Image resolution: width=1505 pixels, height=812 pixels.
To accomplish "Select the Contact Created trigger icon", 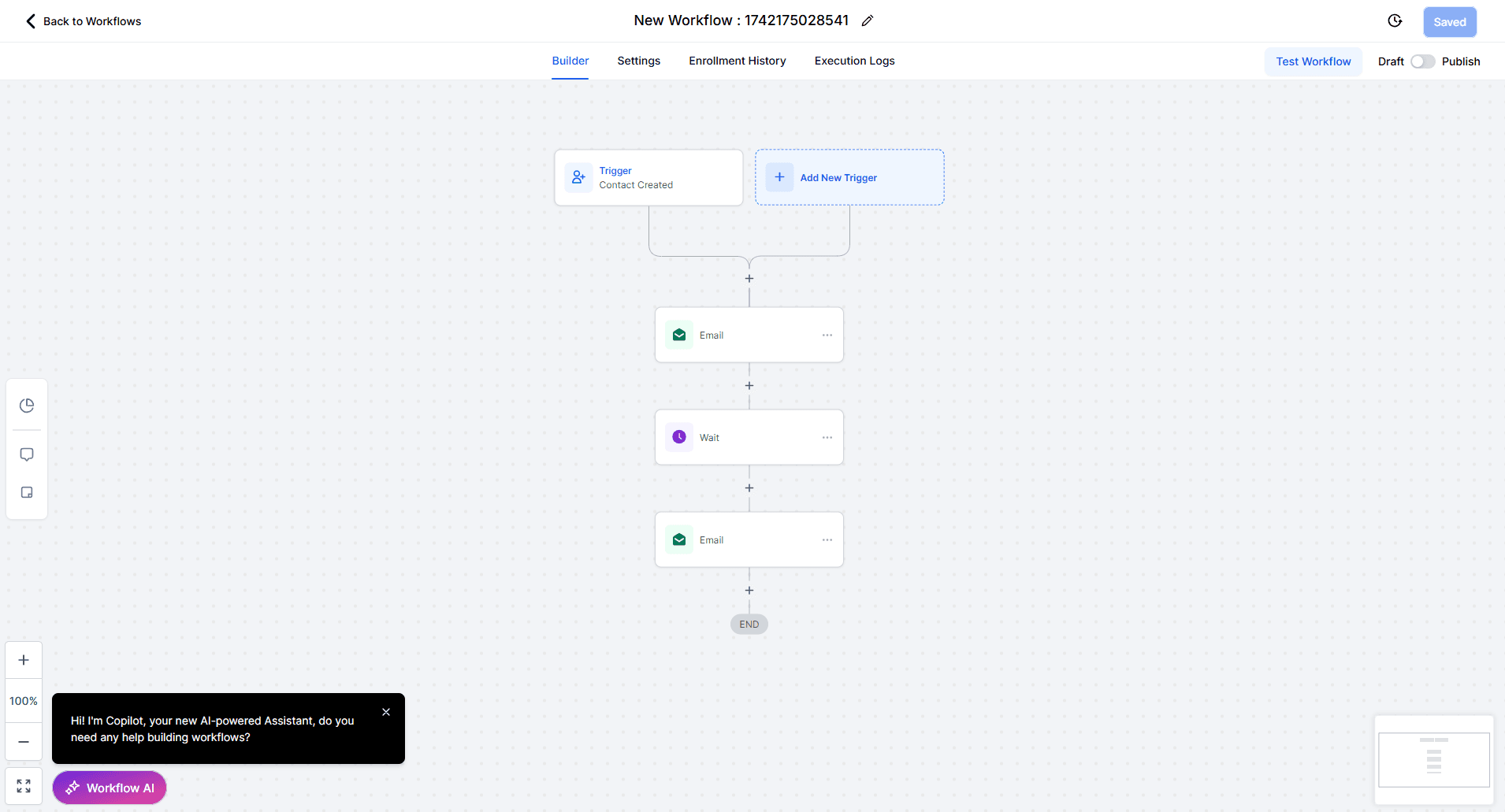I will click(578, 177).
